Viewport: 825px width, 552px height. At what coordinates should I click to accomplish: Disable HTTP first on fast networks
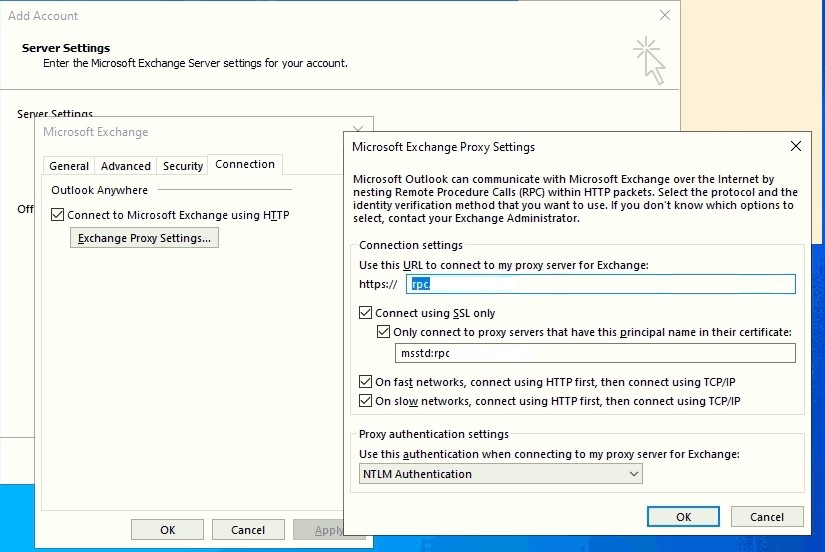pyautogui.click(x=366, y=382)
